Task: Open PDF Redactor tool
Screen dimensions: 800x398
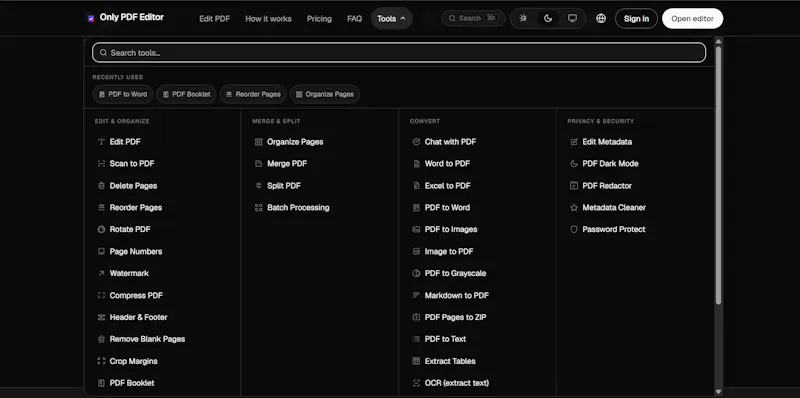Action: [607, 186]
